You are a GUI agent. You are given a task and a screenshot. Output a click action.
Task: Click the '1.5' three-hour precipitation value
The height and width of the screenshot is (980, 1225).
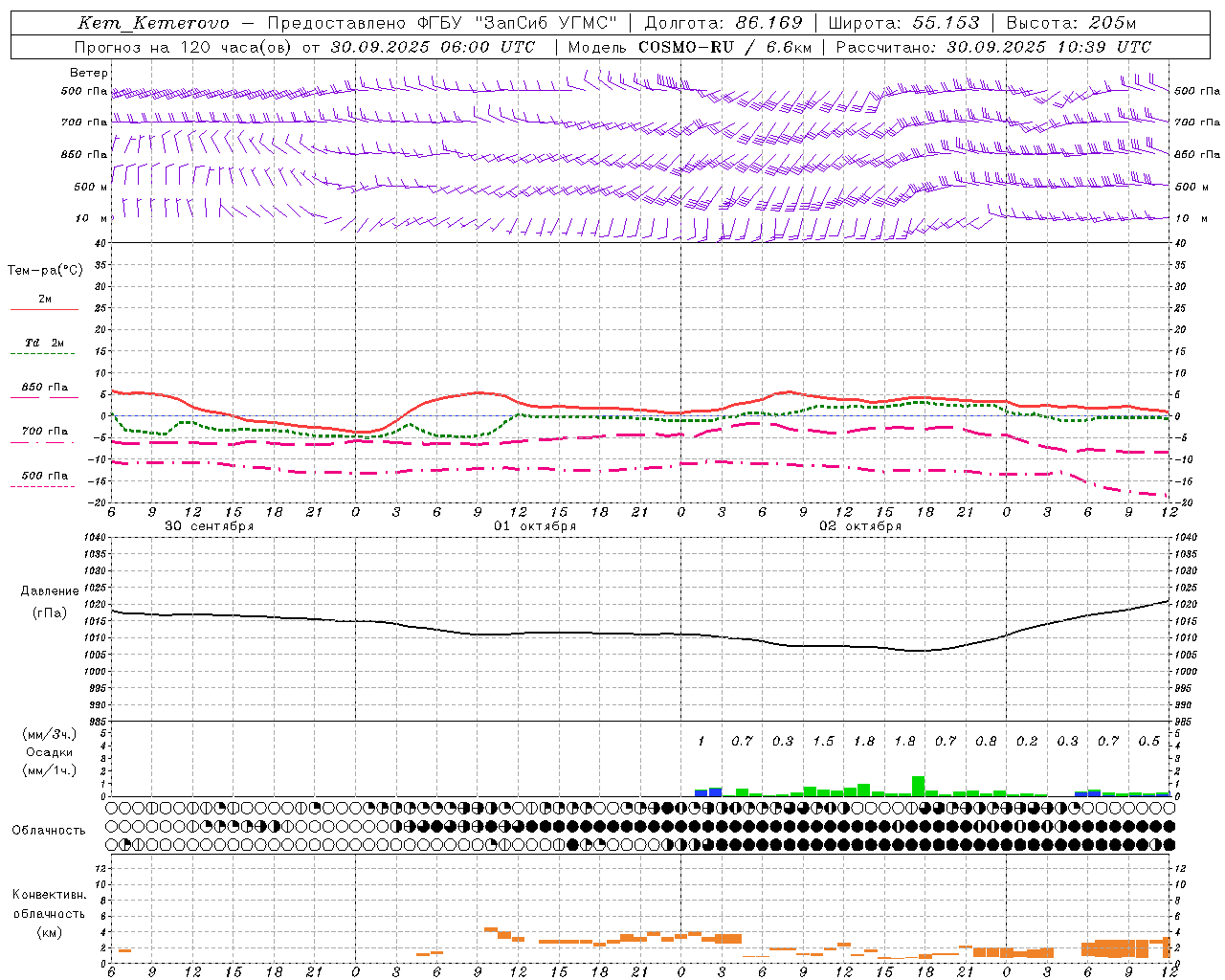(x=823, y=741)
